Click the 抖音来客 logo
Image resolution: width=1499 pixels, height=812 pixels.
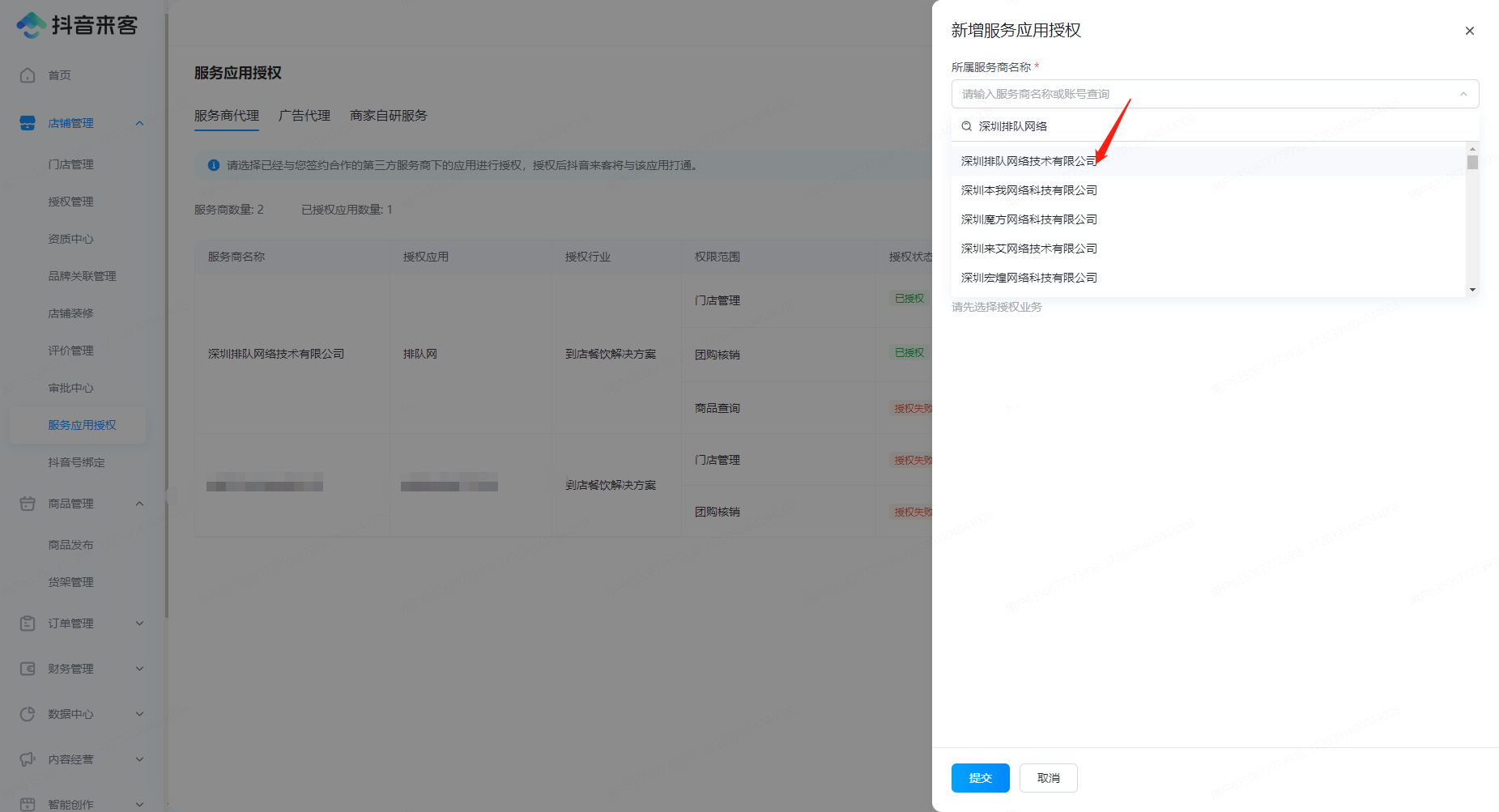(78, 25)
